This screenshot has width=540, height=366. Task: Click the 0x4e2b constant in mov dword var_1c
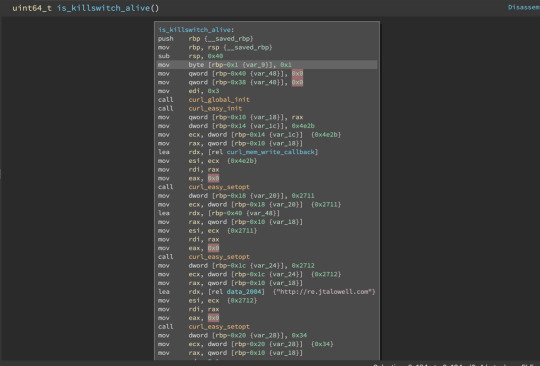[x=303, y=126]
